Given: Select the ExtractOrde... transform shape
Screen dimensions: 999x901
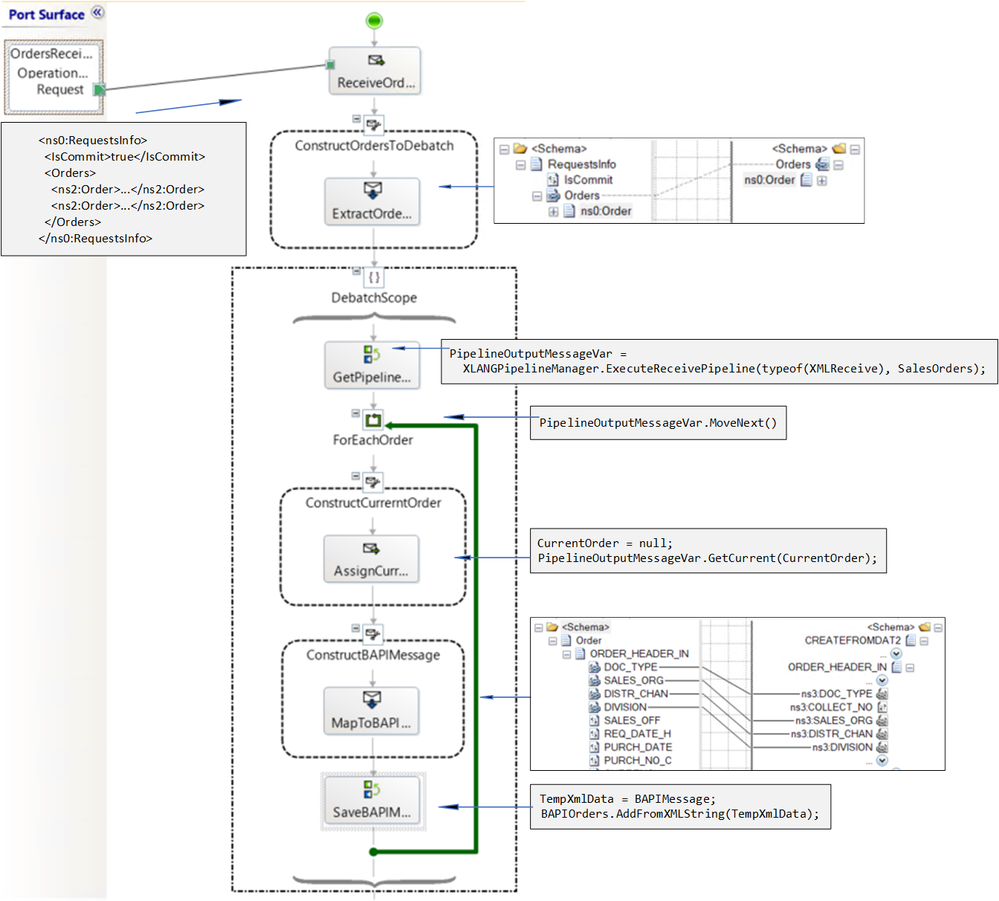Looking at the screenshot, I should (x=373, y=201).
